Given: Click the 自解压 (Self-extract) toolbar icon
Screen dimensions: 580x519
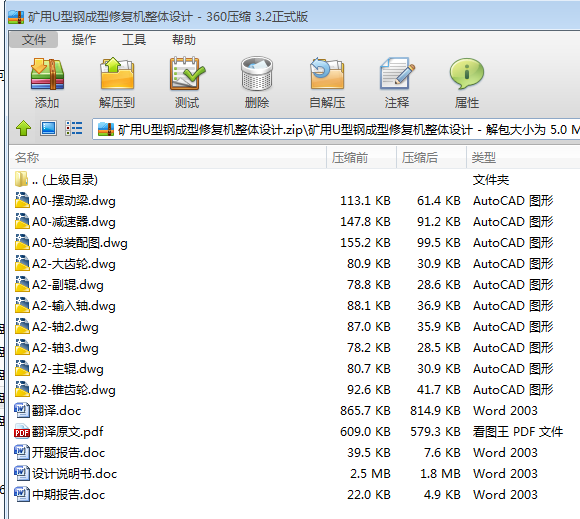Looking at the screenshot, I should (x=327, y=74).
